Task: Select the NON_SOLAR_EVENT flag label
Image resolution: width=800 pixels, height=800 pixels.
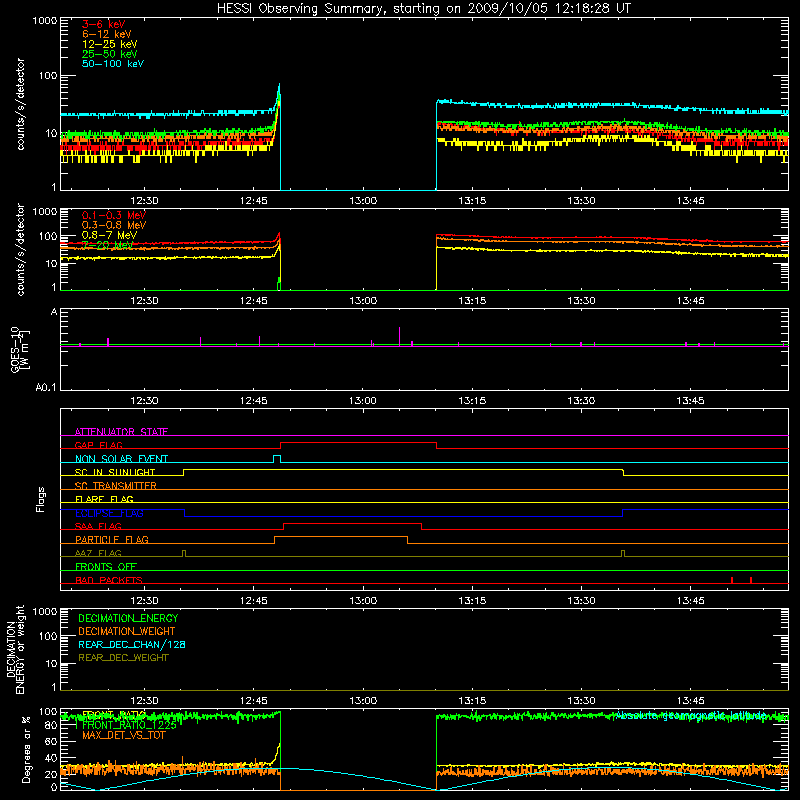Action: (x=121, y=459)
